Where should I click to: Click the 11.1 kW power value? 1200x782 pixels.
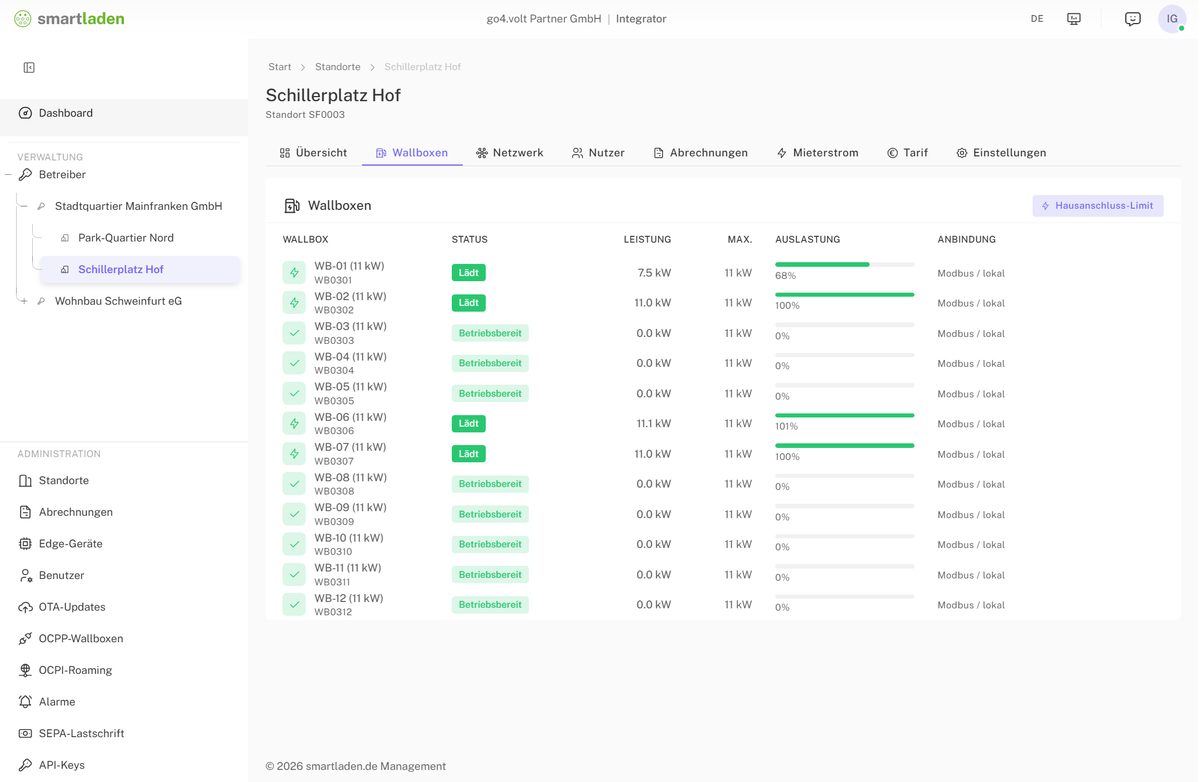coord(654,424)
